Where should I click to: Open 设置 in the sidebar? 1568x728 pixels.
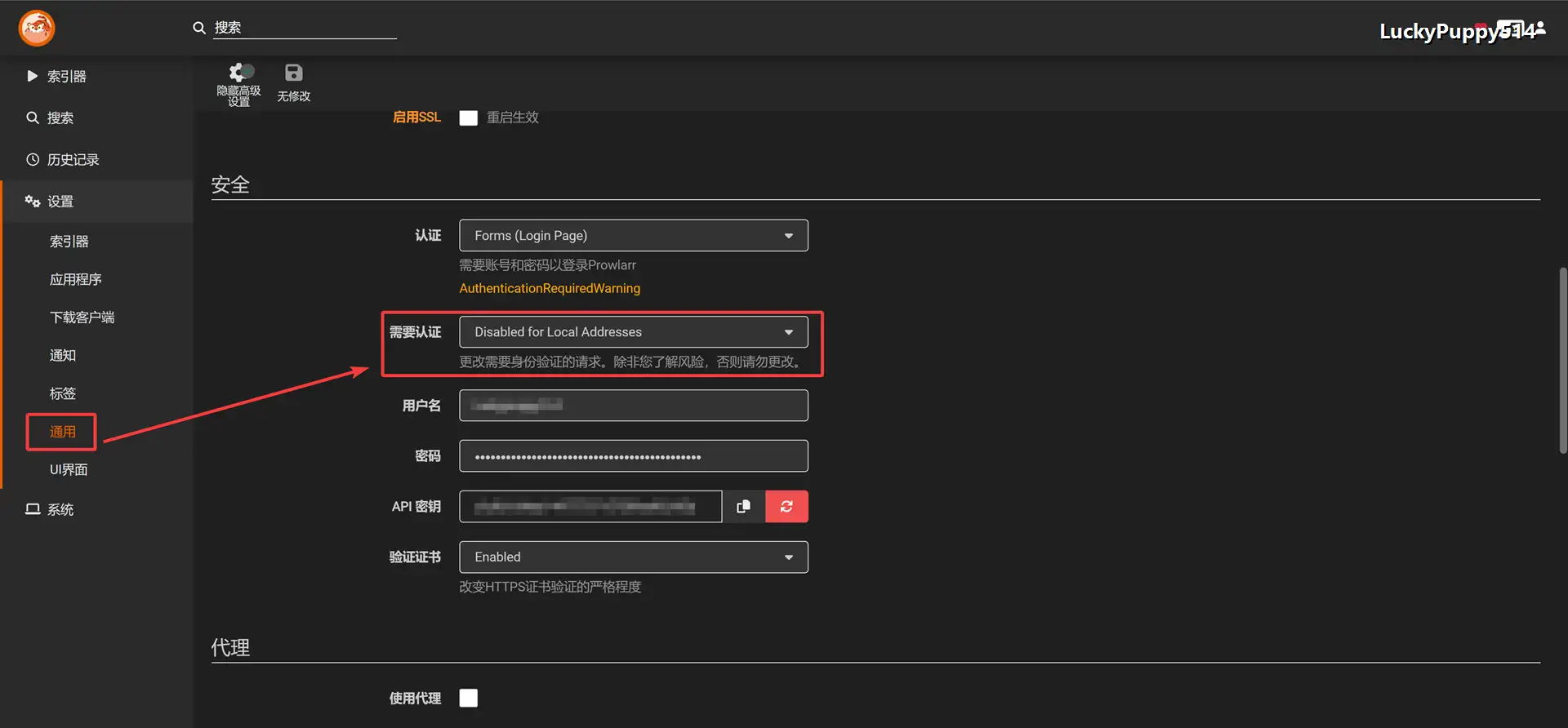[x=96, y=202]
